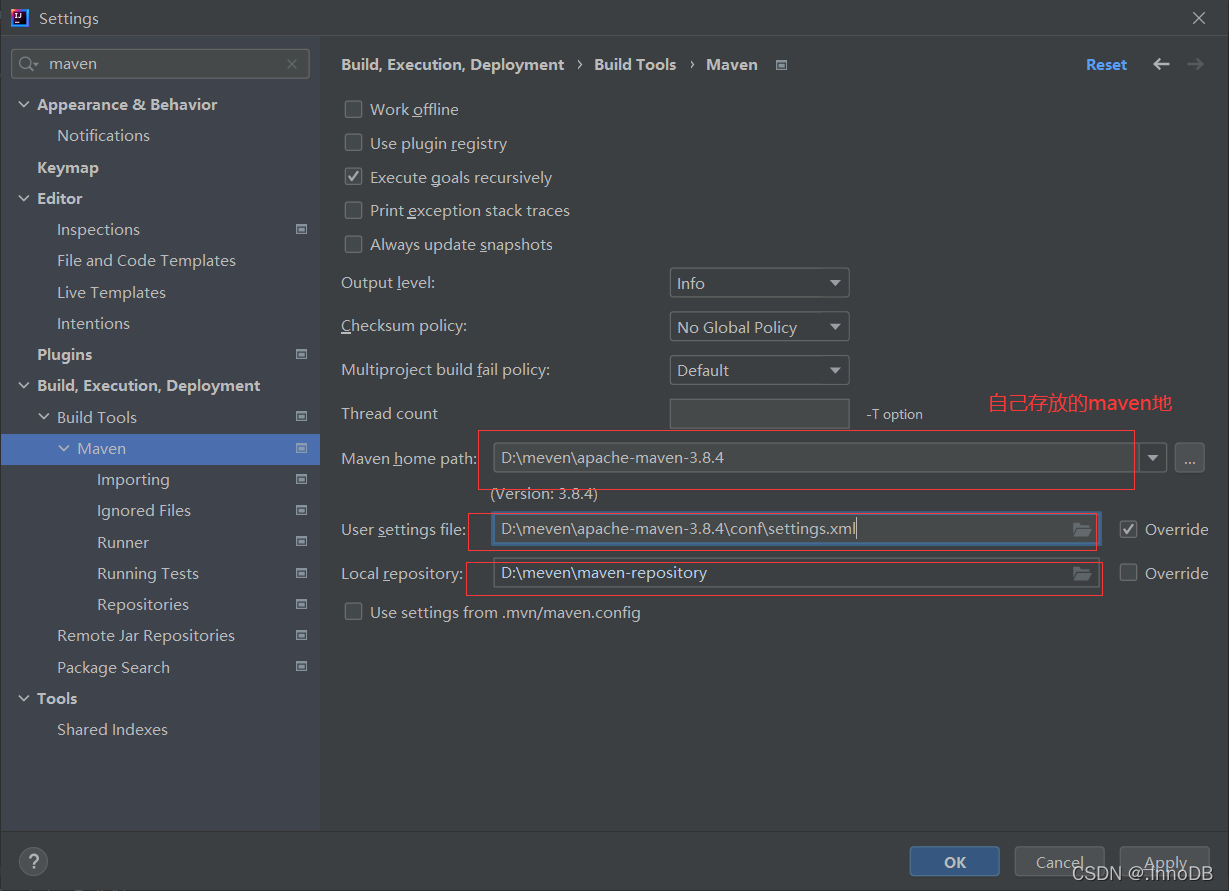Click the project-level icon next to Running Tests
This screenshot has width=1229, height=891.
[302, 573]
